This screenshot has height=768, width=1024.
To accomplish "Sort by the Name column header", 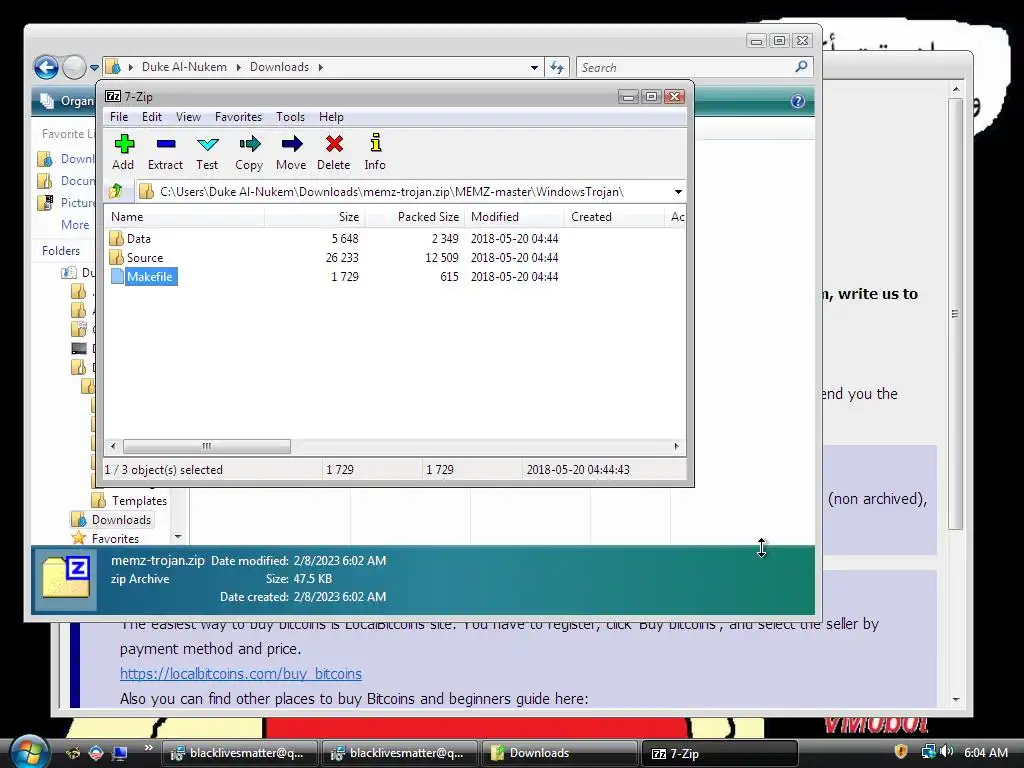I will click(185, 217).
